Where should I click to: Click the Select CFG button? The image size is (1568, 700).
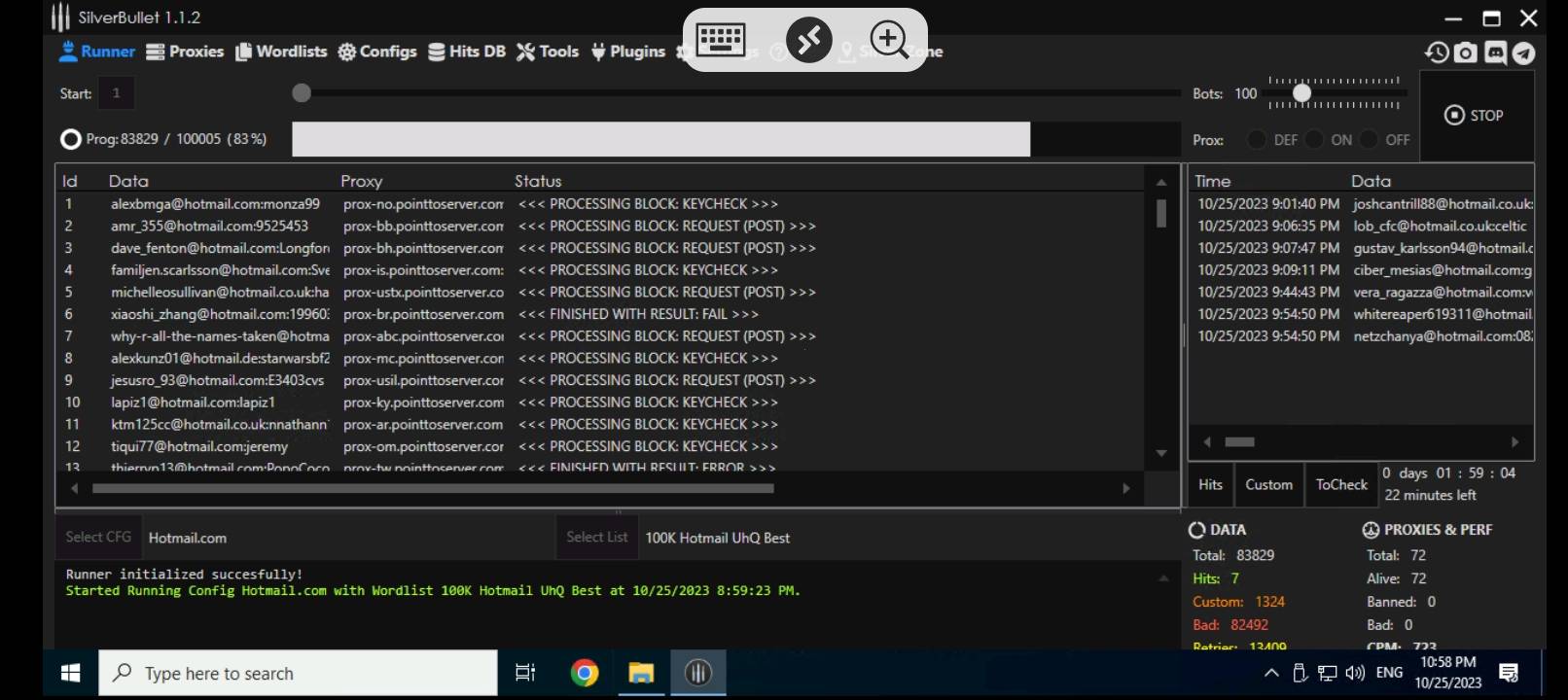[x=98, y=537]
